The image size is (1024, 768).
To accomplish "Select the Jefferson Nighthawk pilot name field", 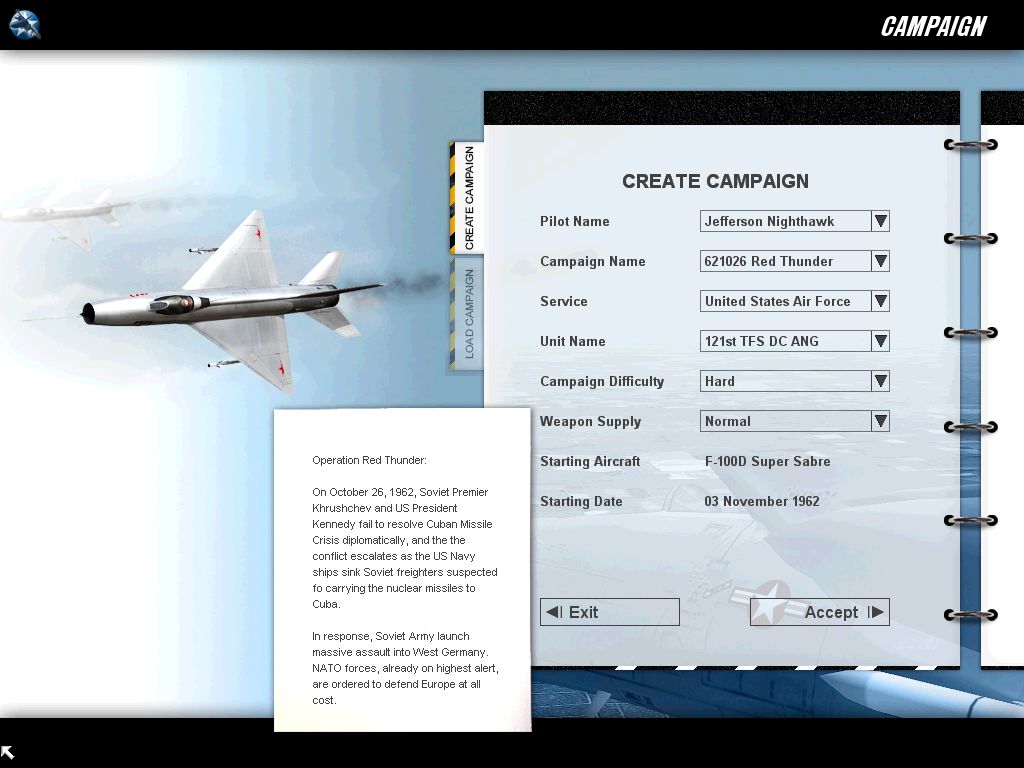I will click(x=786, y=221).
